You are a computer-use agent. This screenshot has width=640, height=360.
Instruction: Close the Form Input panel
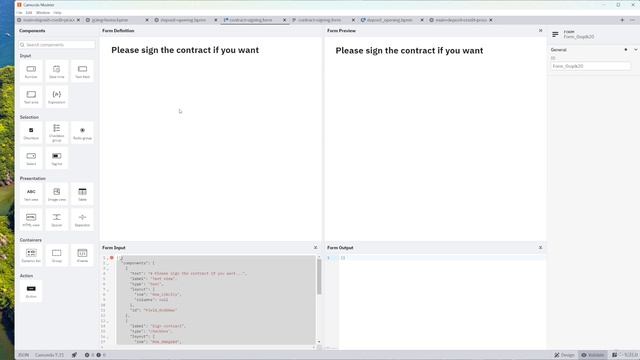pos(316,248)
